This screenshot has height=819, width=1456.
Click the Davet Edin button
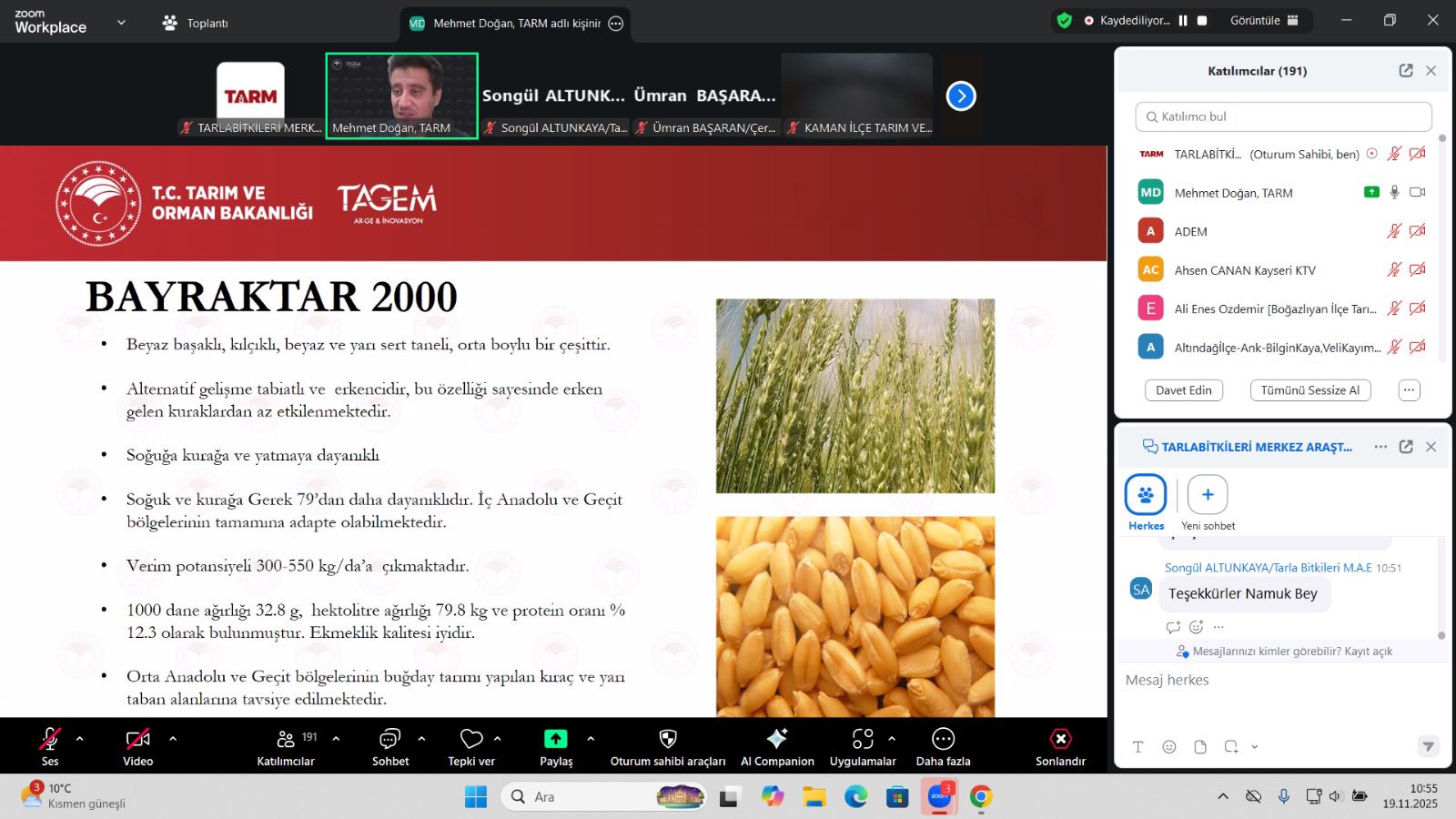point(1183,390)
